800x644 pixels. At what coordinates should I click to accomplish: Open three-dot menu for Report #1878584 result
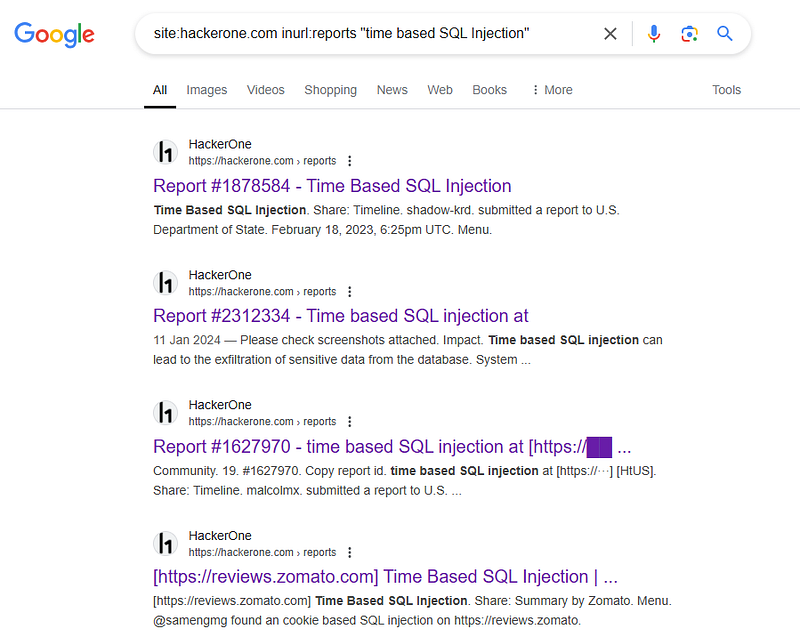[349, 161]
